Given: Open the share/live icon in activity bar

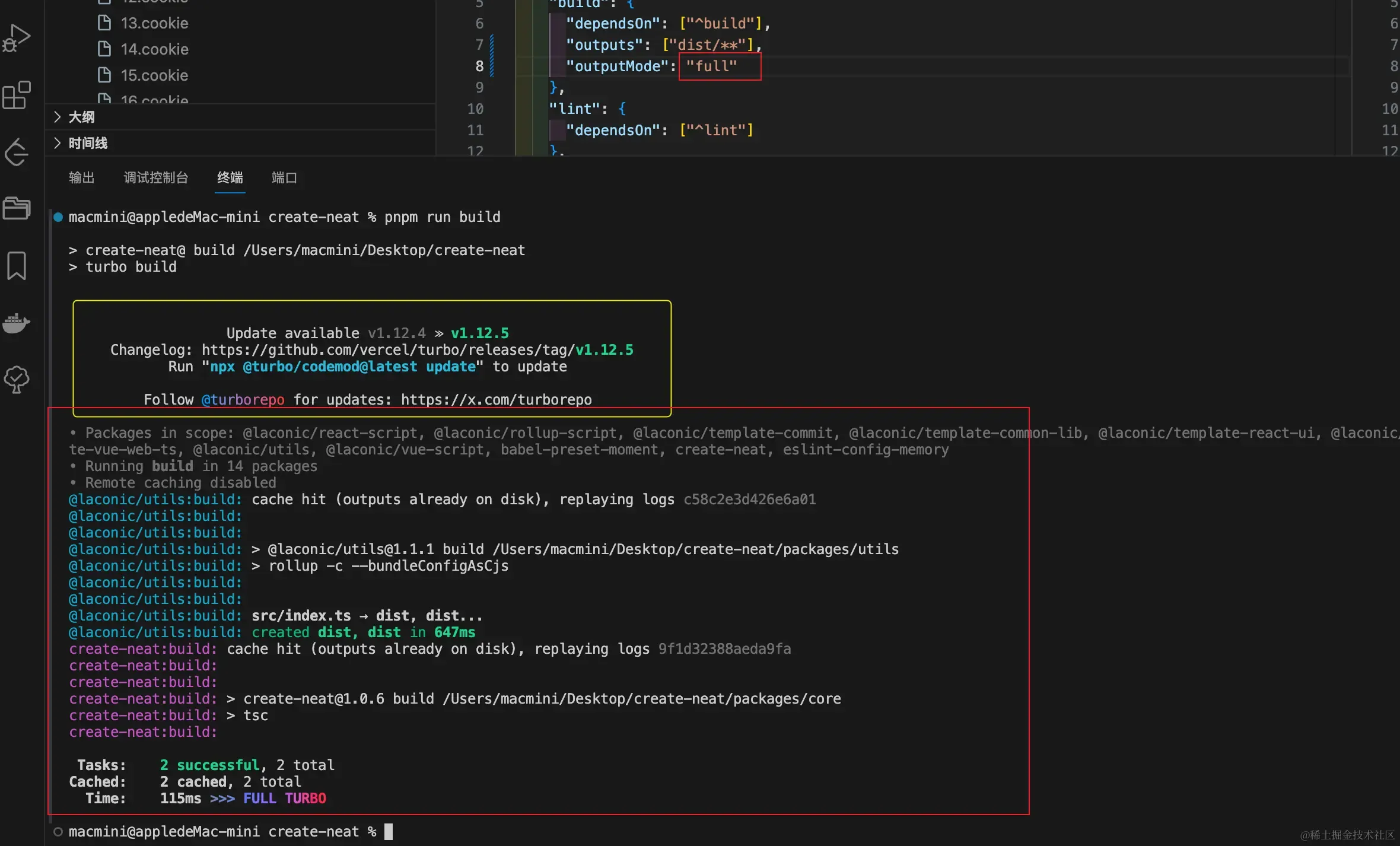Looking at the screenshot, I should coord(17,152).
